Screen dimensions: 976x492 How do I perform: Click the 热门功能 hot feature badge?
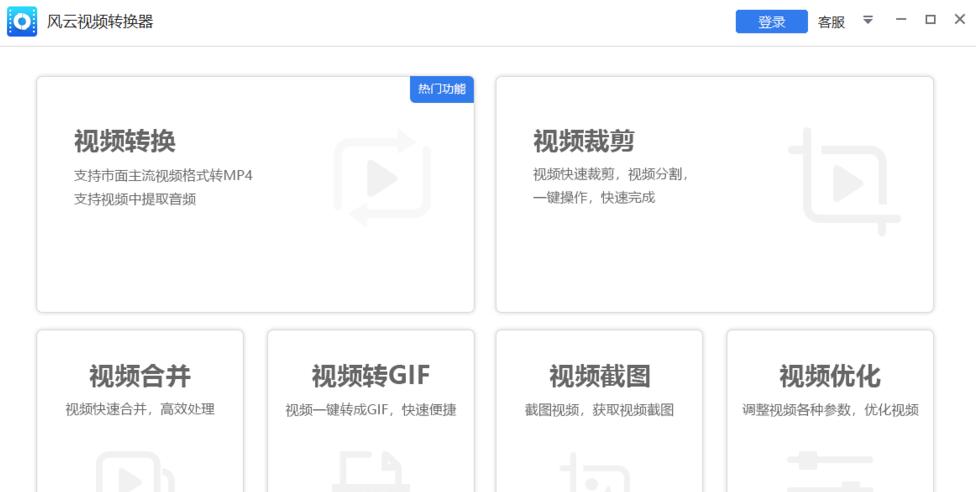point(441,89)
